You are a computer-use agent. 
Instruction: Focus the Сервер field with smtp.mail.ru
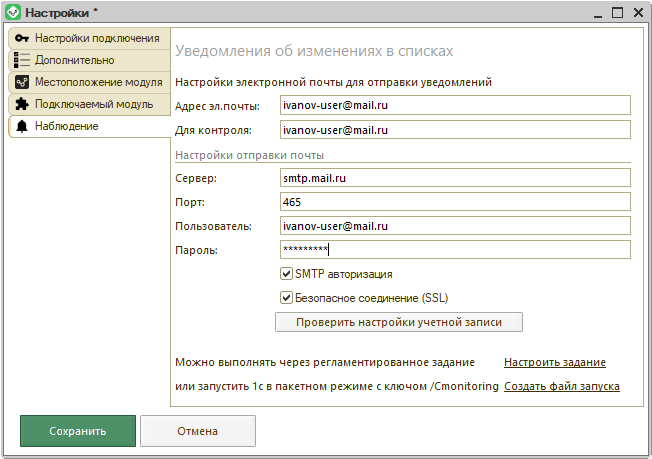click(455, 177)
